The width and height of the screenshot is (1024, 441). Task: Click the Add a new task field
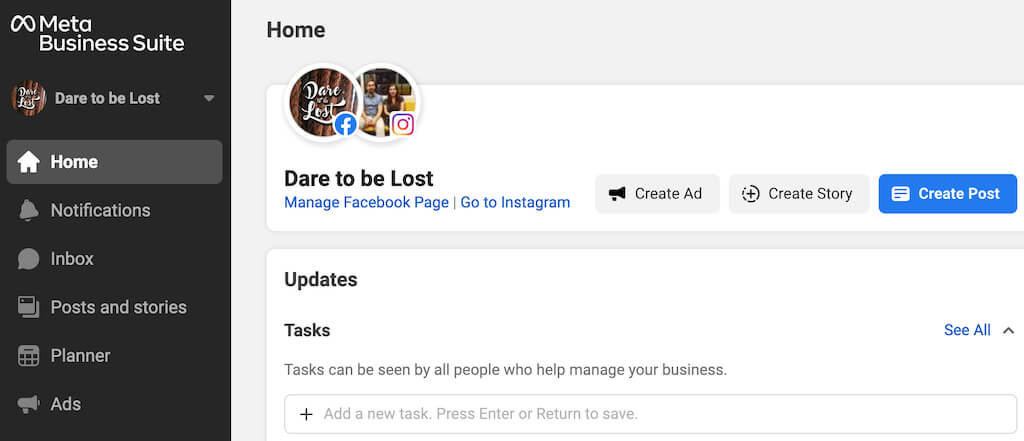[x=650, y=413]
